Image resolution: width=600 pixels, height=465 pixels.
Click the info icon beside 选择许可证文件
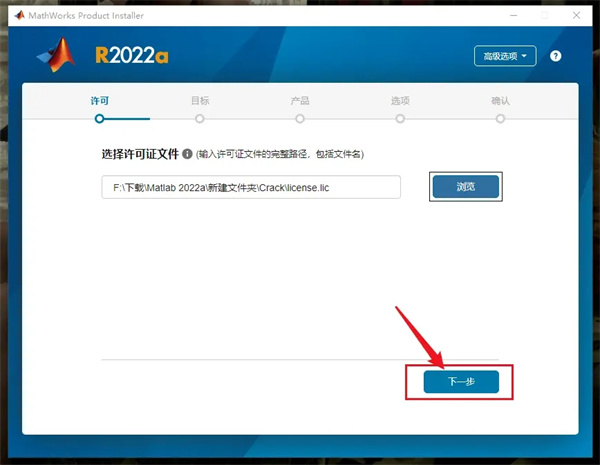click(187, 154)
